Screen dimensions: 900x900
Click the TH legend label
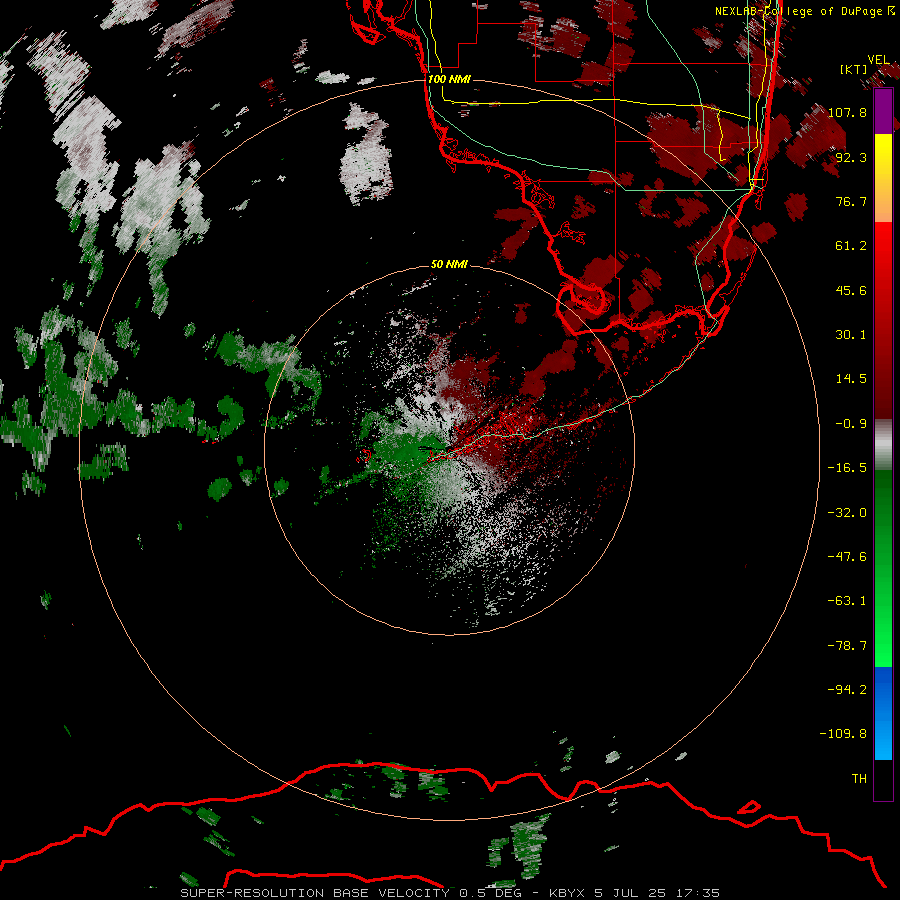(859, 779)
